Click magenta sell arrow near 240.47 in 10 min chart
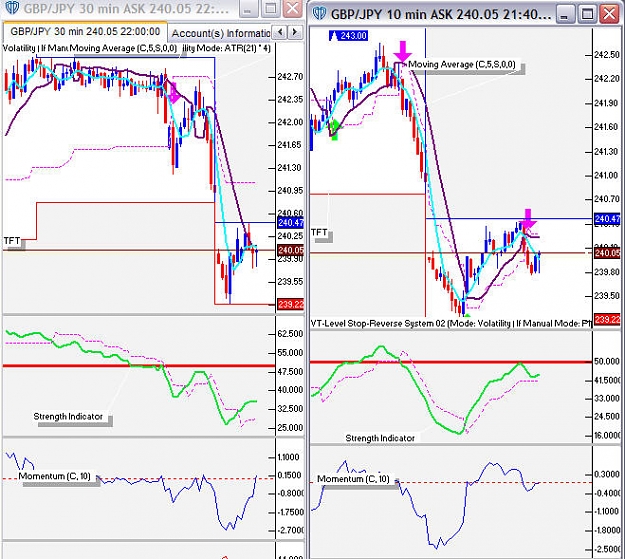625x559 pixels. click(x=528, y=218)
